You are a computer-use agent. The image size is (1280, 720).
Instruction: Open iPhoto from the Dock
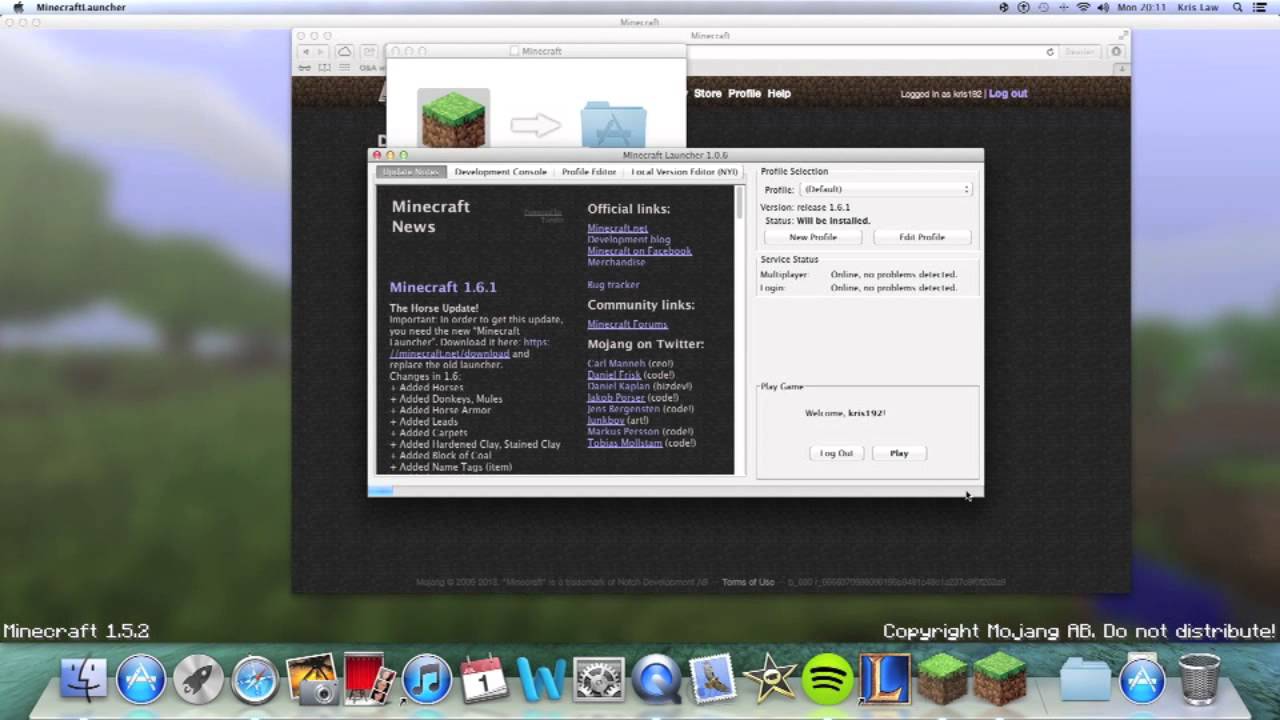click(x=311, y=679)
